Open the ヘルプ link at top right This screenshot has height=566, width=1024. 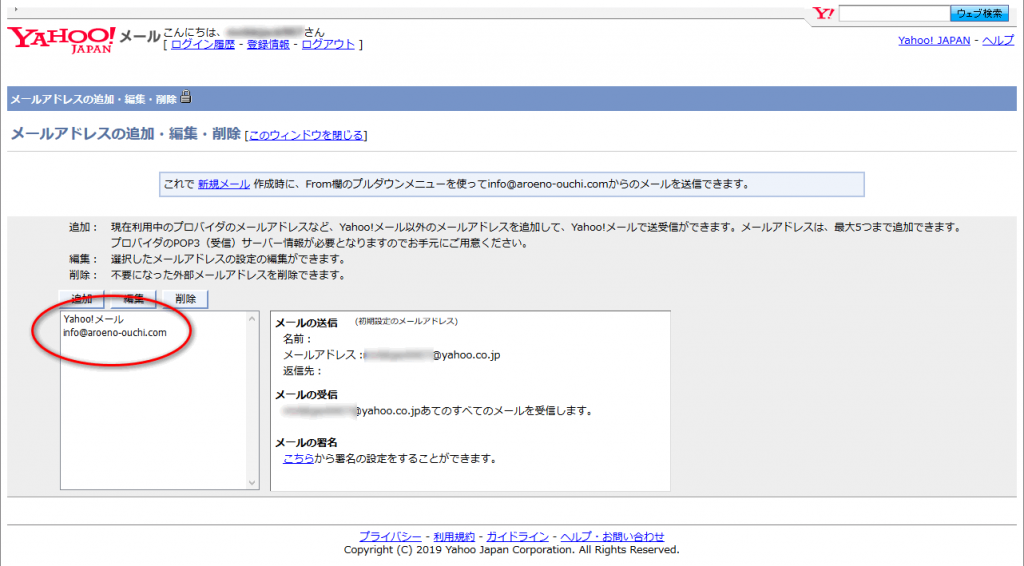coord(998,40)
